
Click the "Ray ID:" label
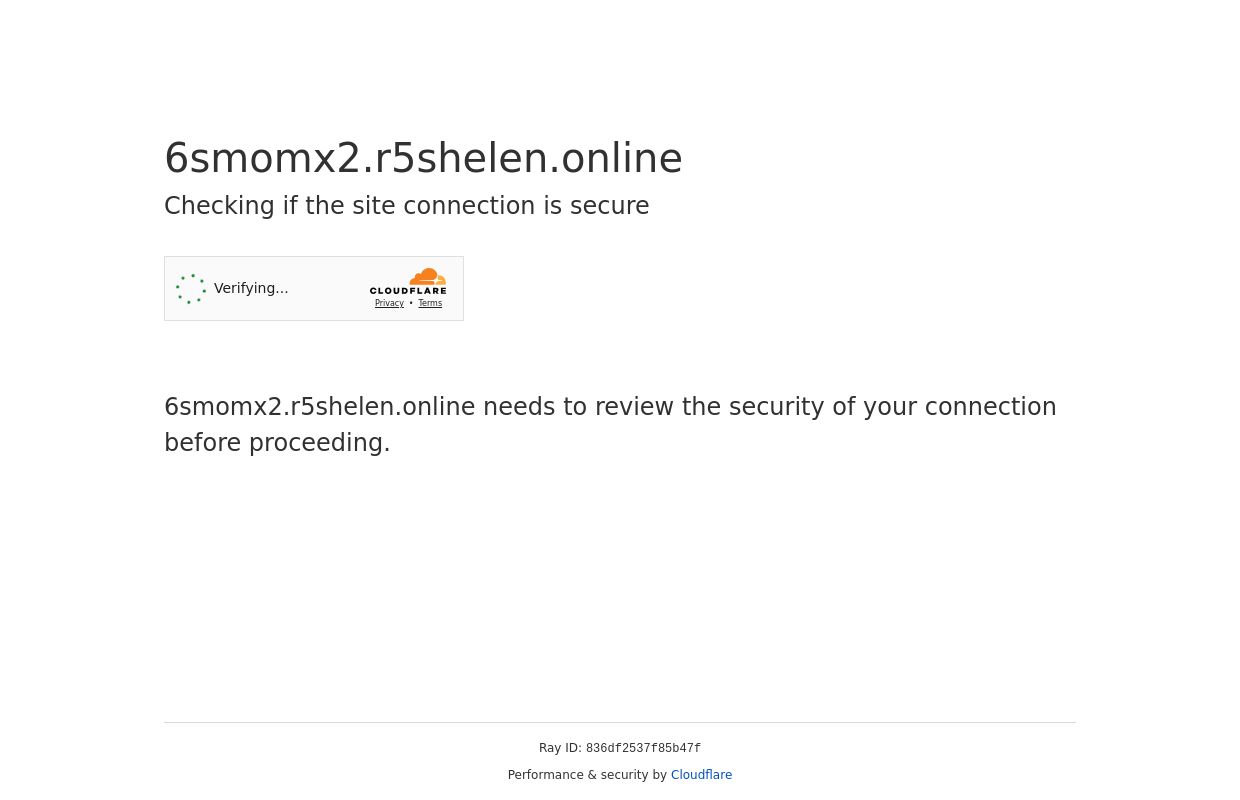[x=560, y=748]
